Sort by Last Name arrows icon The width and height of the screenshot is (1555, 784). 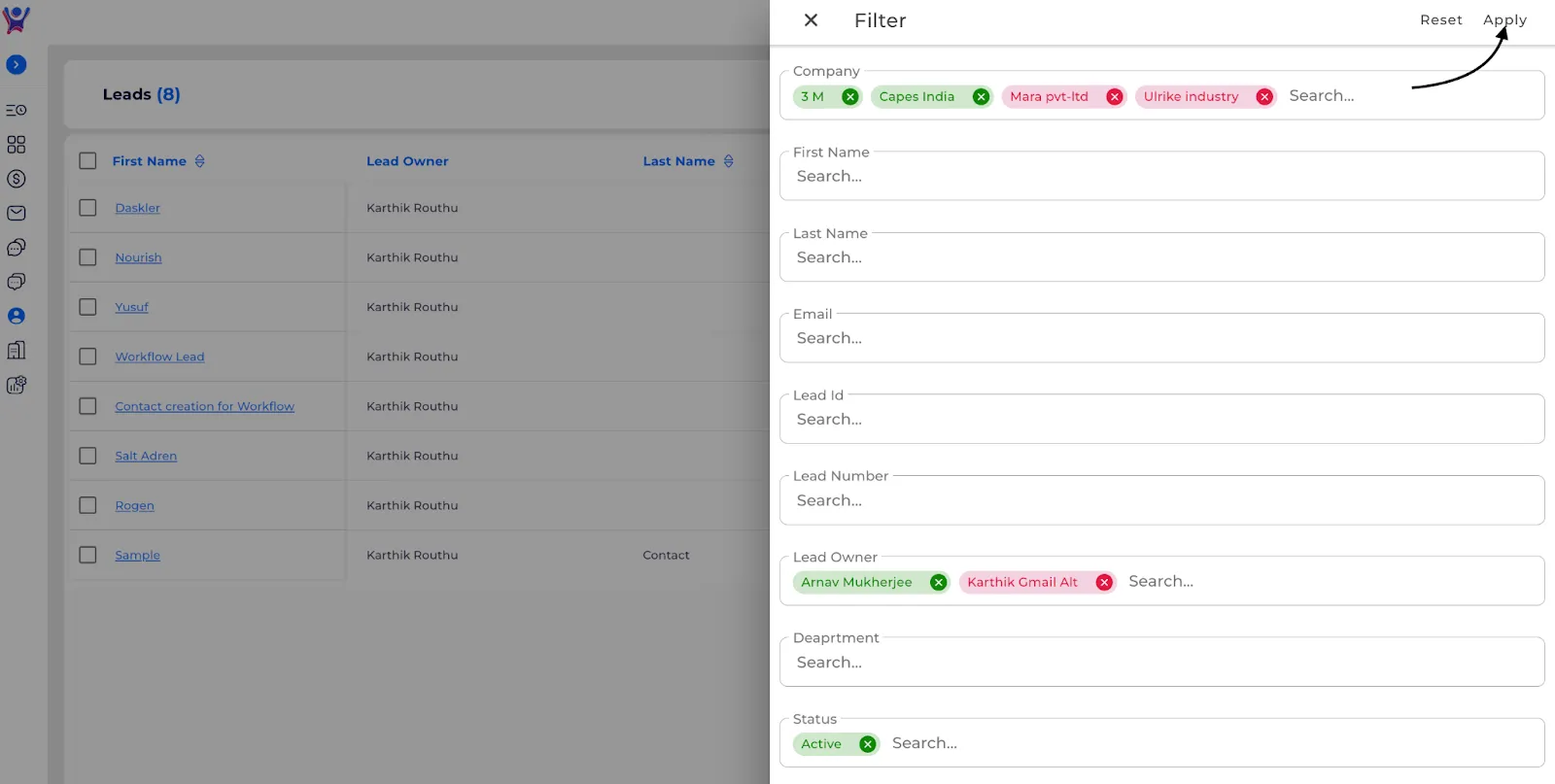(x=728, y=161)
